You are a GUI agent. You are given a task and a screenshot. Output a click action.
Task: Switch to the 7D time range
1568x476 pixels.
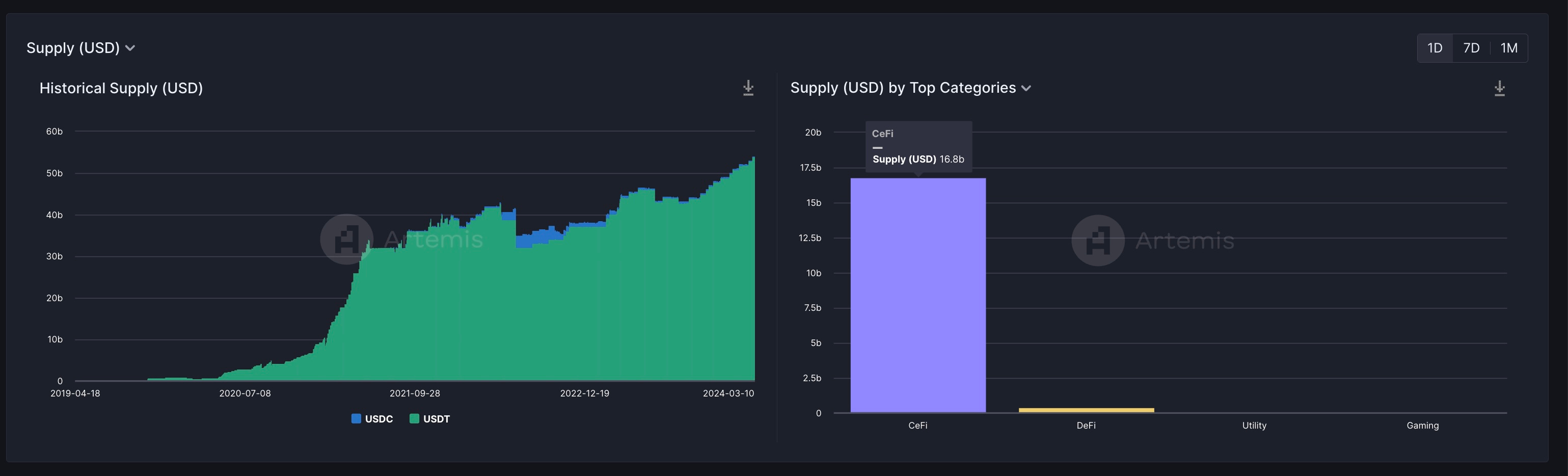pyautogui.click(x=1471, y=48)
